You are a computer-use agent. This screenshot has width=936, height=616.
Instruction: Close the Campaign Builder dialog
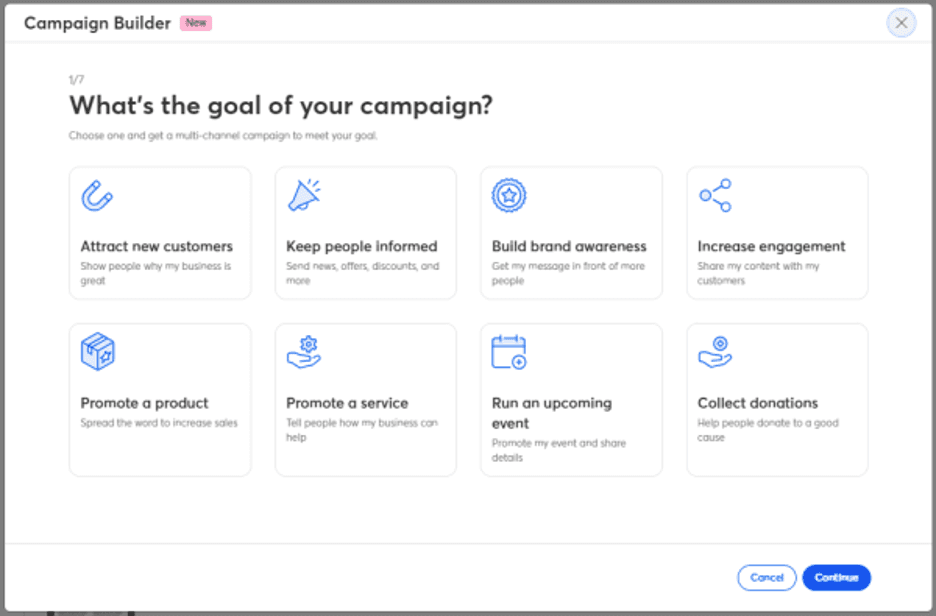pos(901,23)
